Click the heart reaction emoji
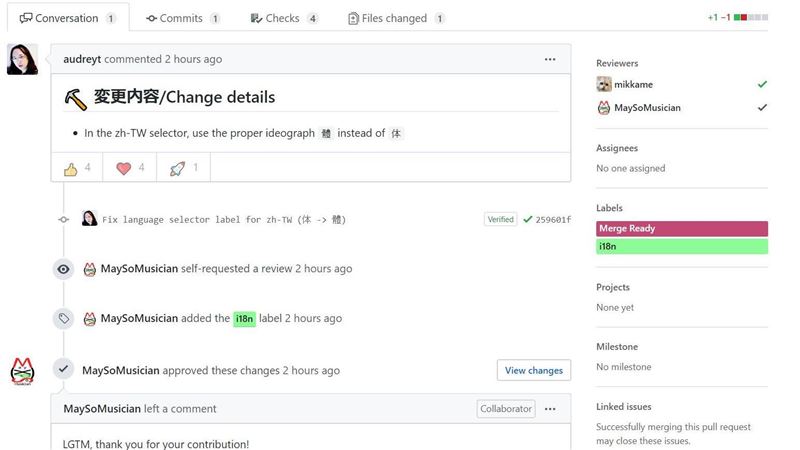This screenshot has width=800, height=450. pos(124,168)
